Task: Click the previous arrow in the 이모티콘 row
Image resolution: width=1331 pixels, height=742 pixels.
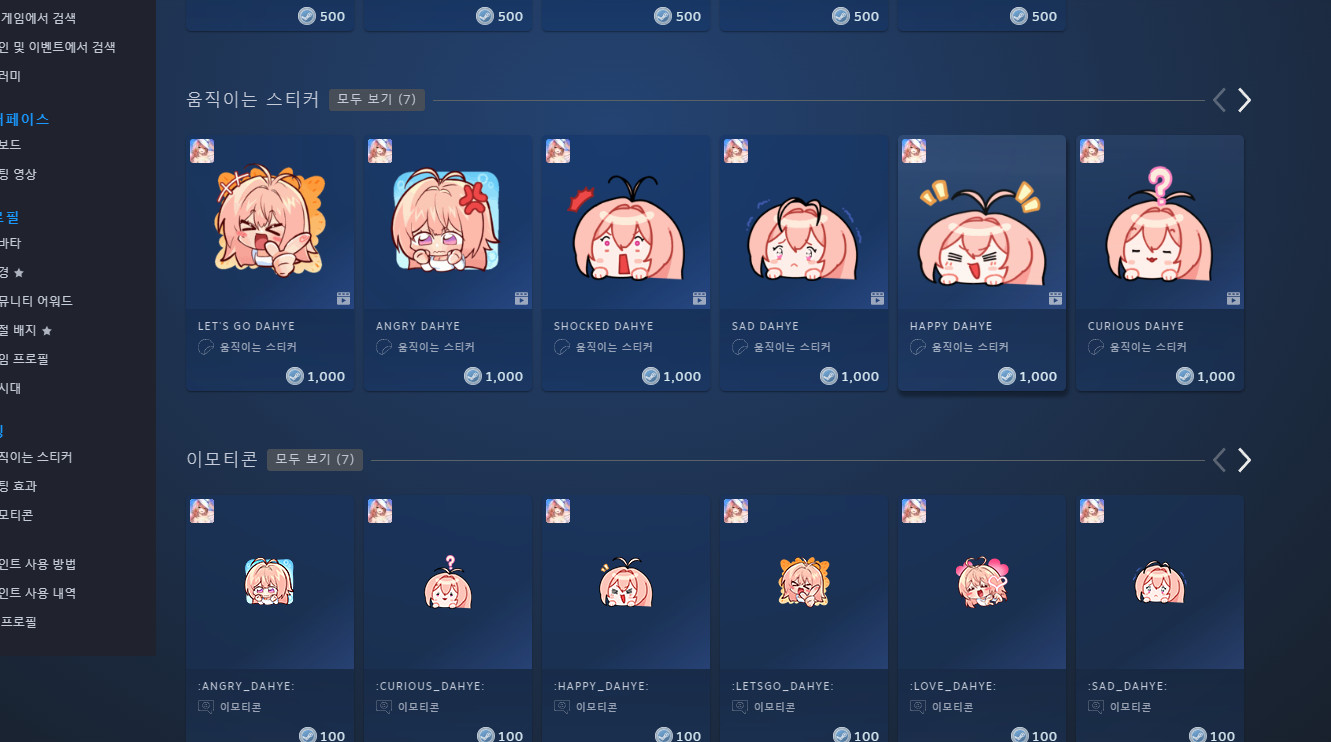Action: click(x=1219, y=460)
